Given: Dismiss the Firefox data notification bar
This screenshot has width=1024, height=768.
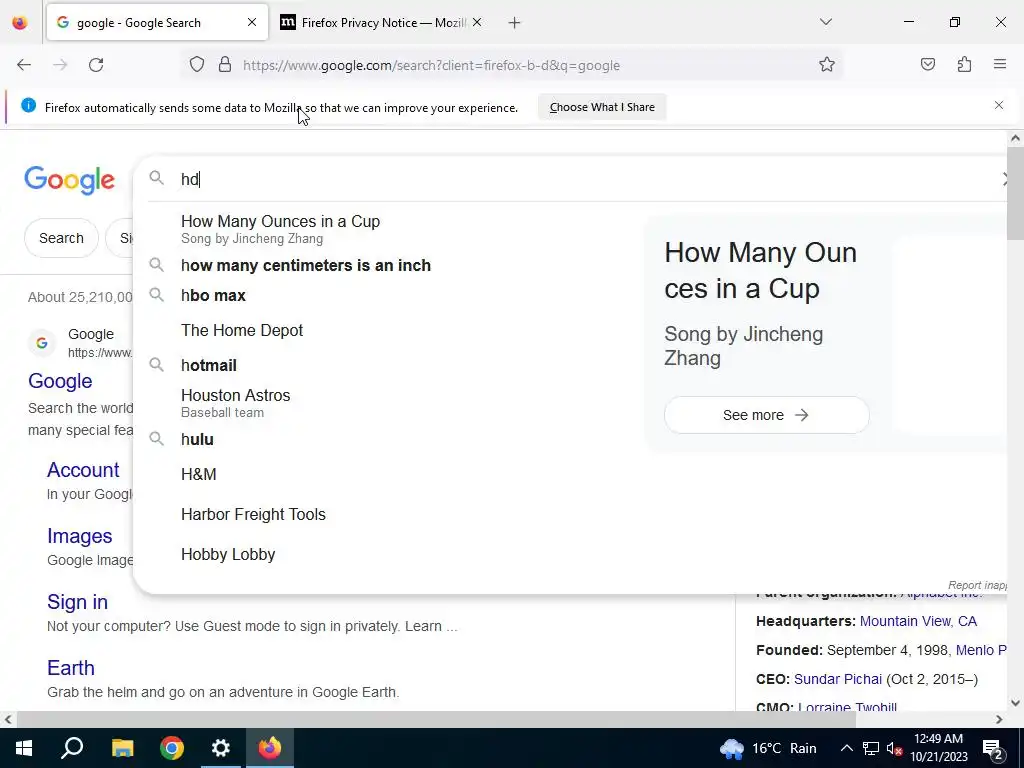Looking at the screenshot, I should 999,105.
